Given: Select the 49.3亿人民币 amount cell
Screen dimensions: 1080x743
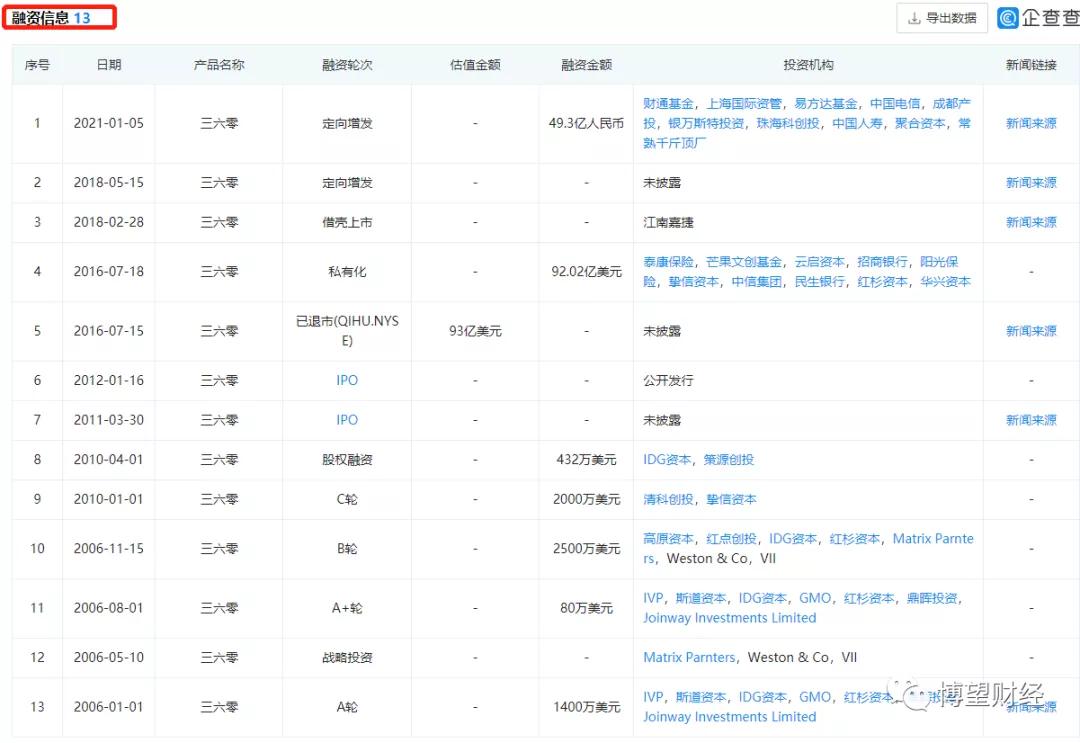Looking at the screenshot, I should [x=586, y=123].
